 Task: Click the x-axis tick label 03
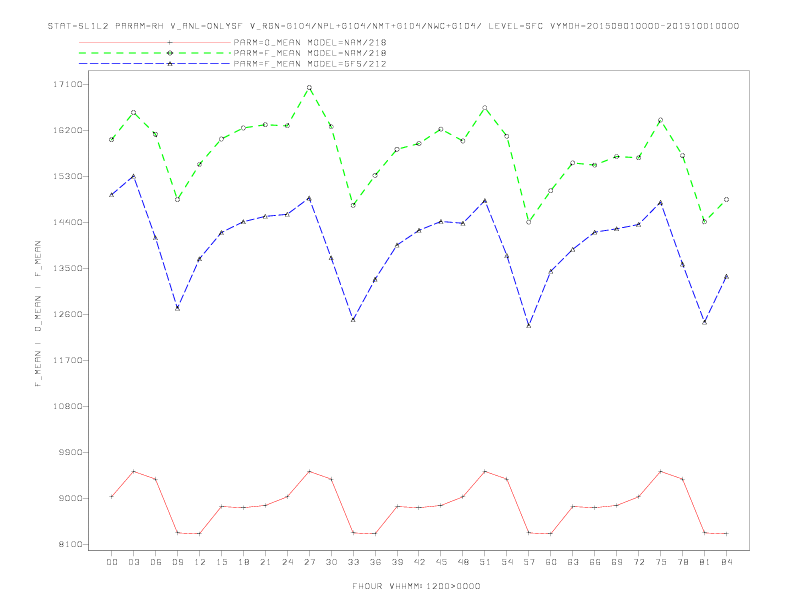coord(133,562)
